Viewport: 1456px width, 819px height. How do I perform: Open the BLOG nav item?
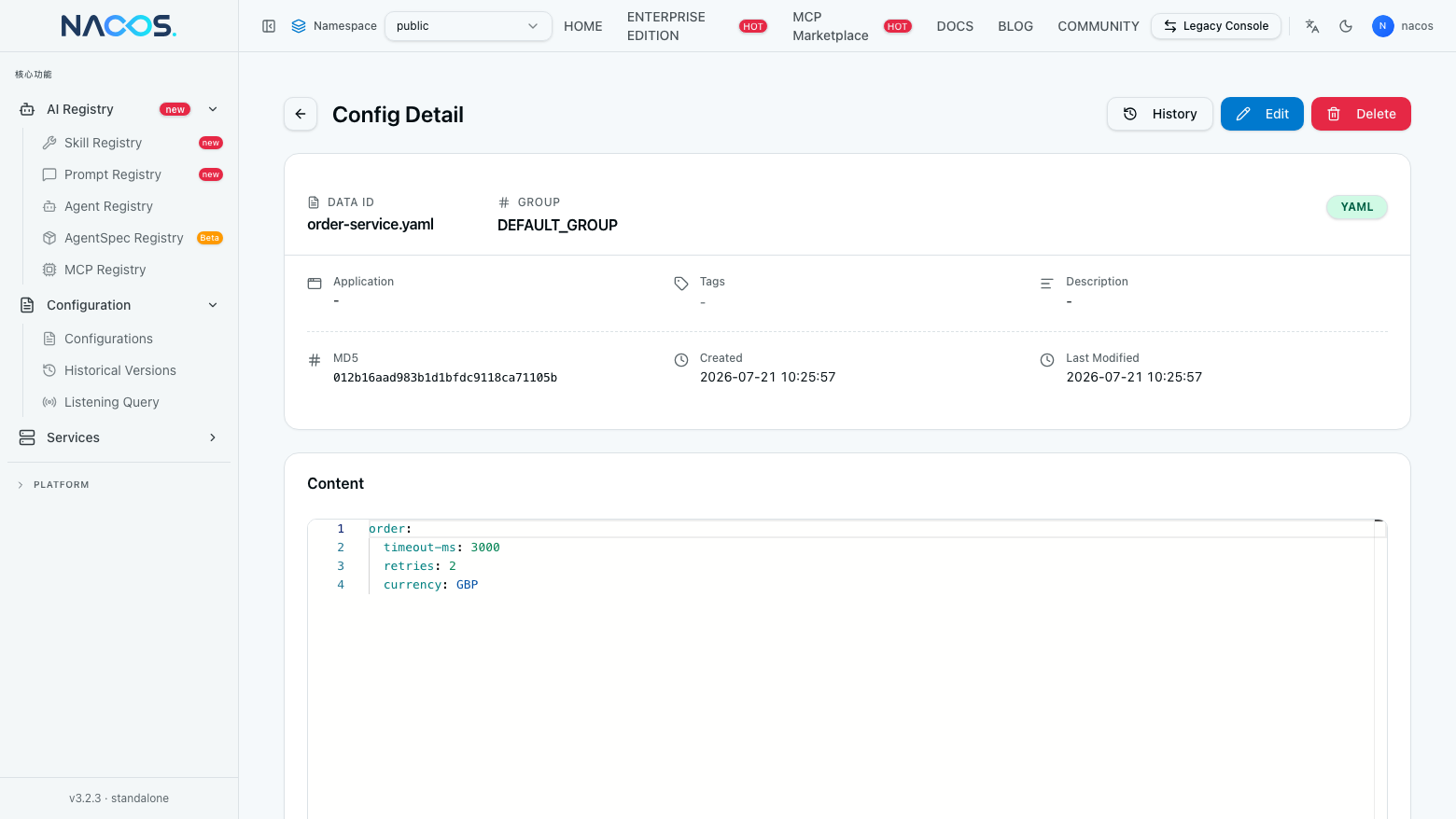[1015, 26]
